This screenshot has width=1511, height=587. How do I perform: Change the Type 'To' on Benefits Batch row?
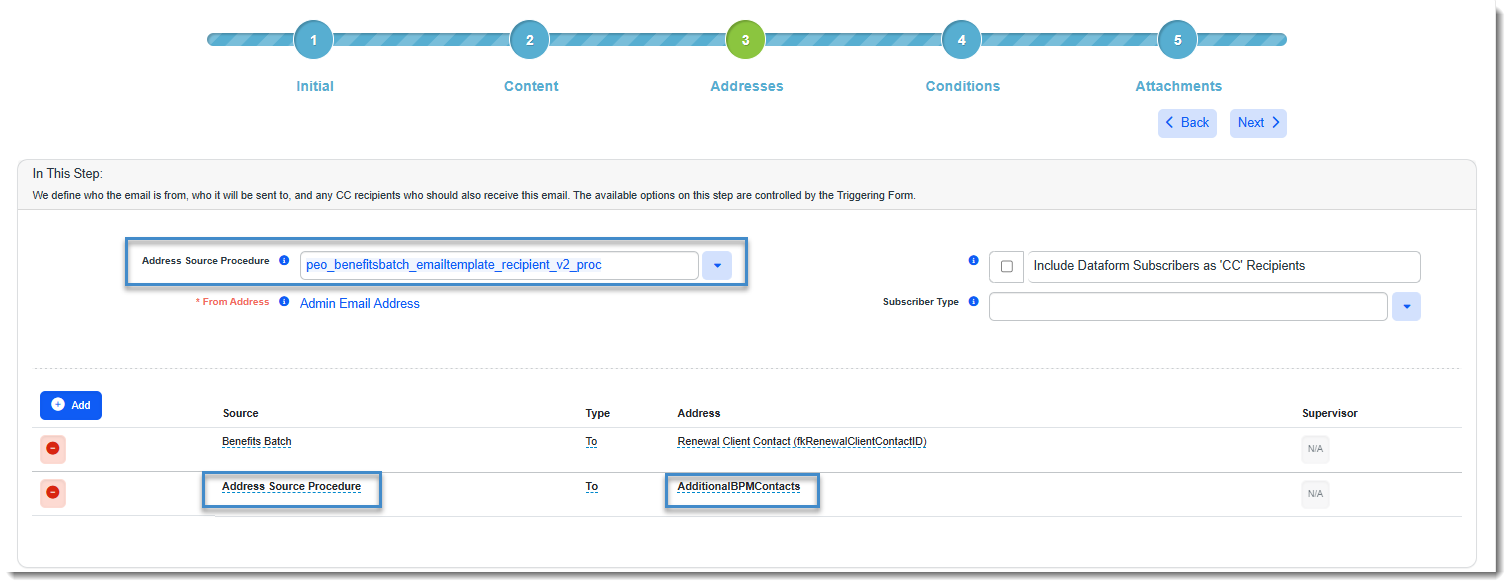point(592,441)
